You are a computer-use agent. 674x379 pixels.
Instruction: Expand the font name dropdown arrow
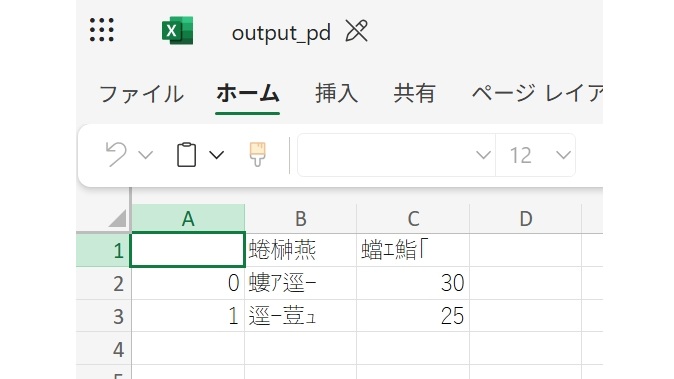483,155
